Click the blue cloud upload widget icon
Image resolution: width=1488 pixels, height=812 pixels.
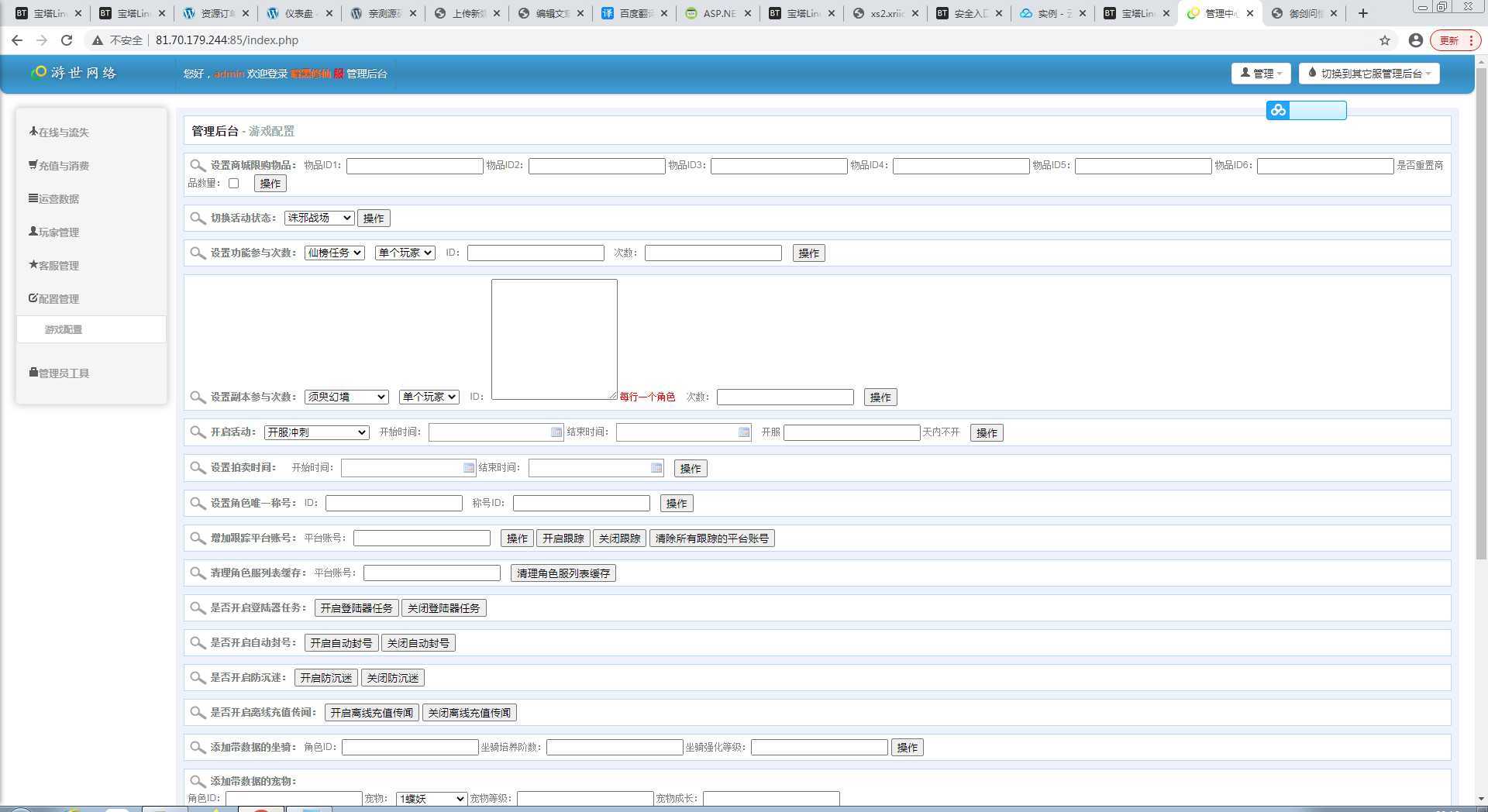[x=1278, y=111]
